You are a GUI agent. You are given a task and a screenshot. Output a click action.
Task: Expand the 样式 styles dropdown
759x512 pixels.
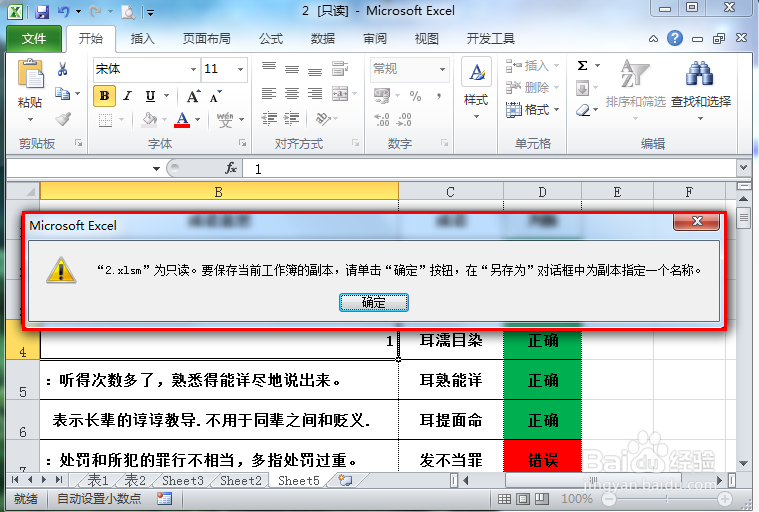pyautogui.click(x=476, y=116)
